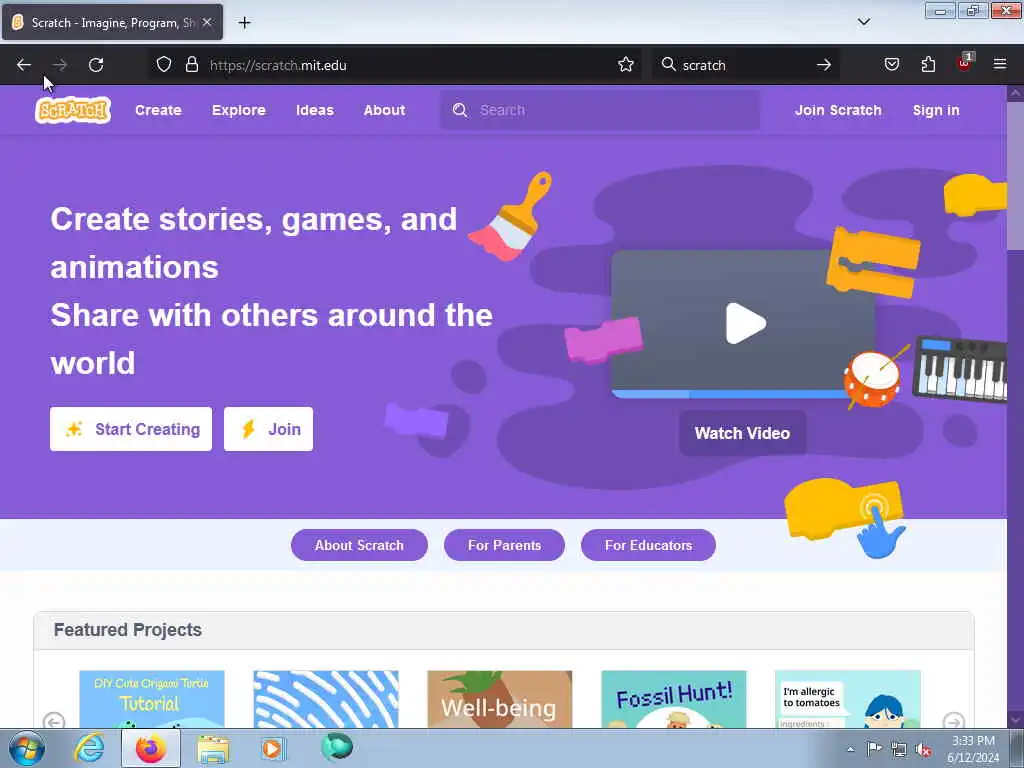Click the Firefox taskbar icon
Screen dimensions: 1024x768
pyautogui.click(x=151, y=748)
